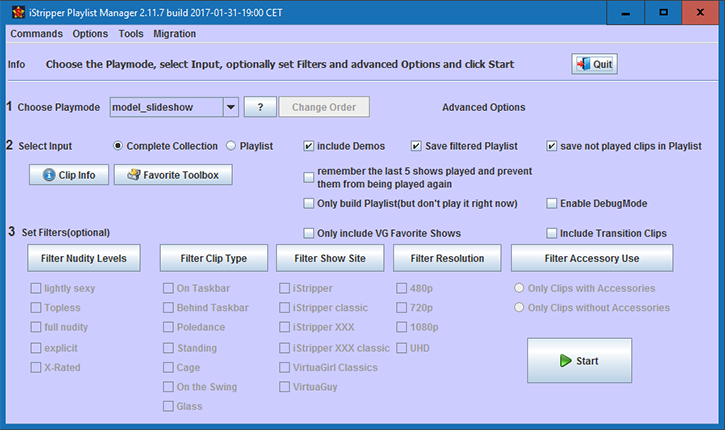Toggle save not played clips in Playlist
Screen dimensions: 725x430
click(552, 146)
